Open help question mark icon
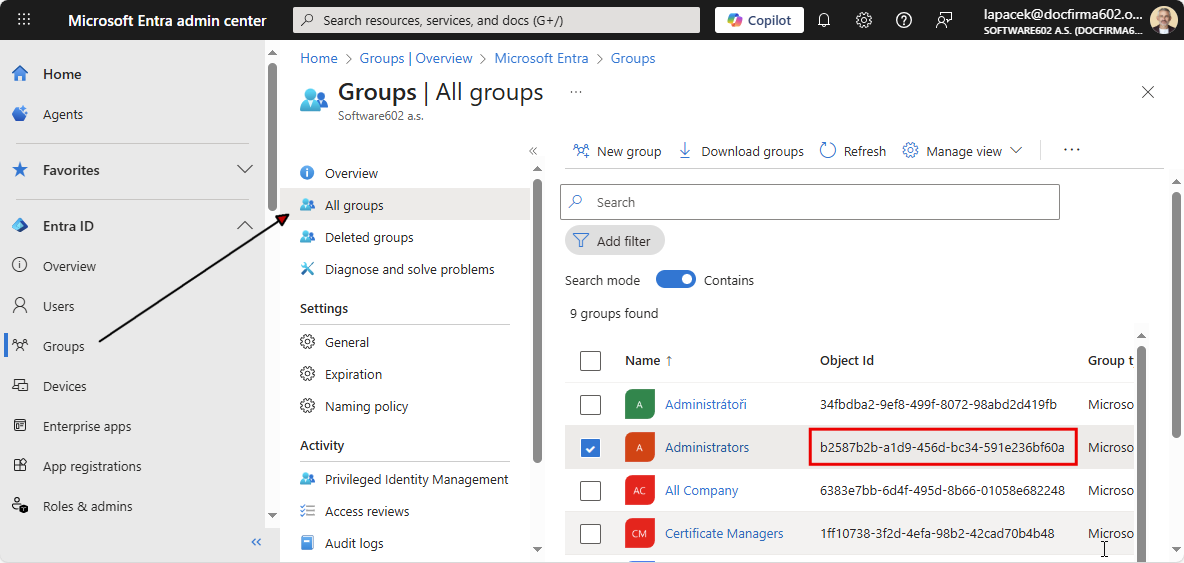The height and width of the screenshot is (563, 1184). [x=904, y=20]
